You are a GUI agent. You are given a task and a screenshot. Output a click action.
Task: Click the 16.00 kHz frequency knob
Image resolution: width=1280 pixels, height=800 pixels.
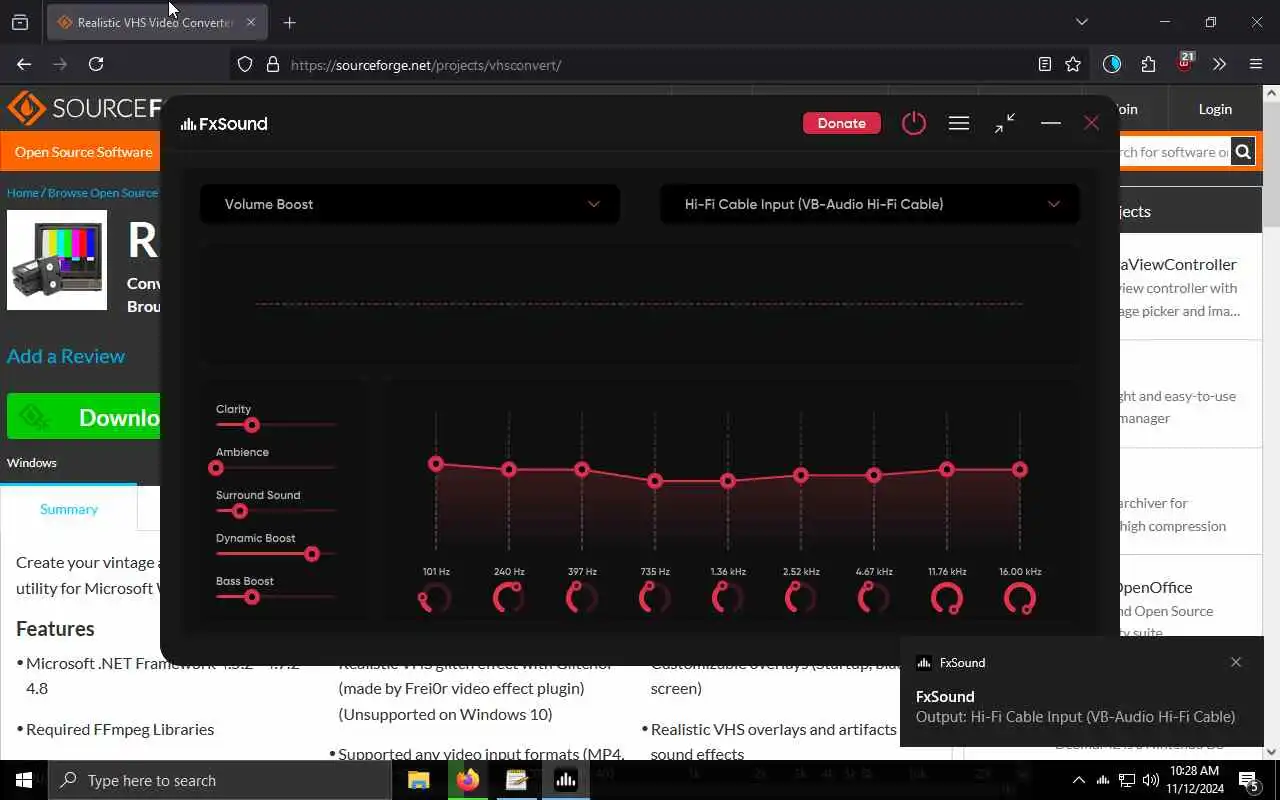coord(1020,599)
